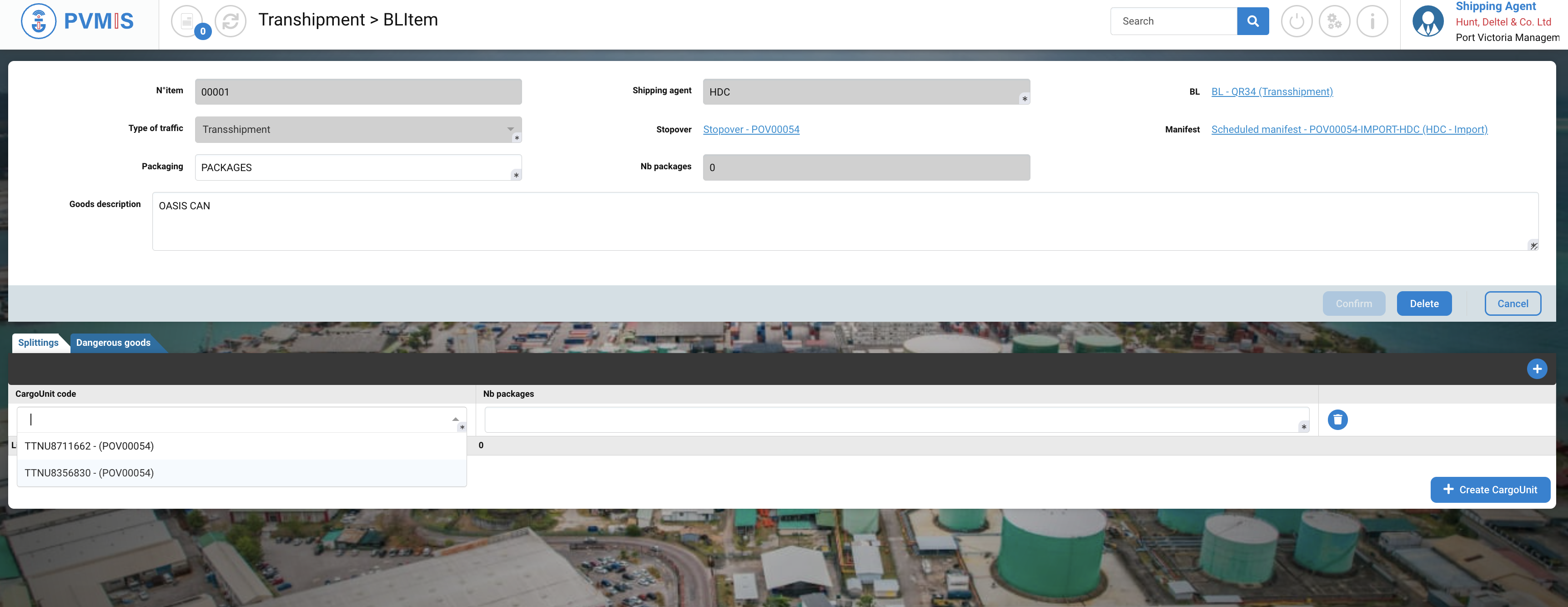1568x607 pixels.
Task: Select the Splittings tab
Action: (x=38, y=343)
